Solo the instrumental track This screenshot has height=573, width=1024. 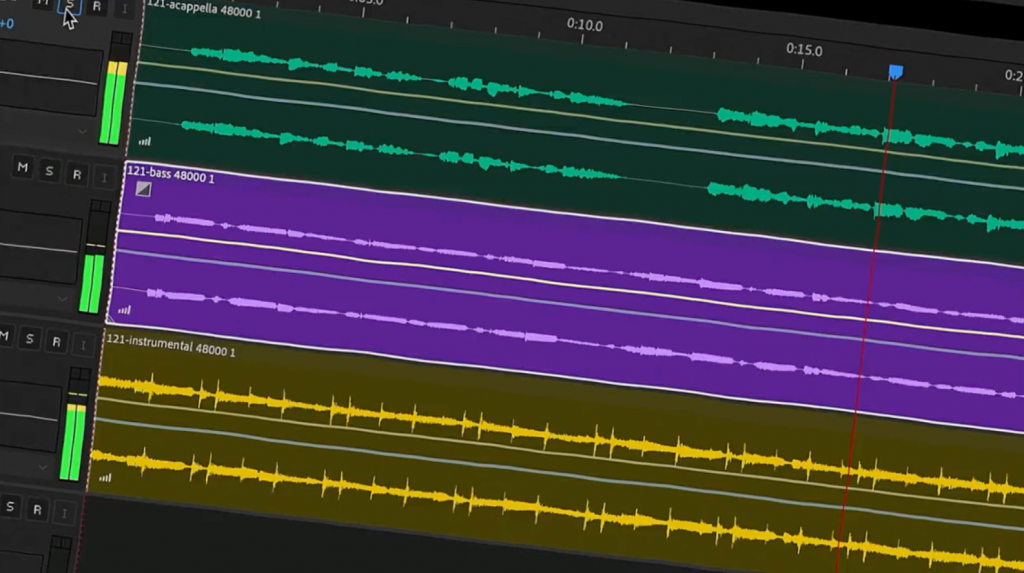tap(29, 340)
